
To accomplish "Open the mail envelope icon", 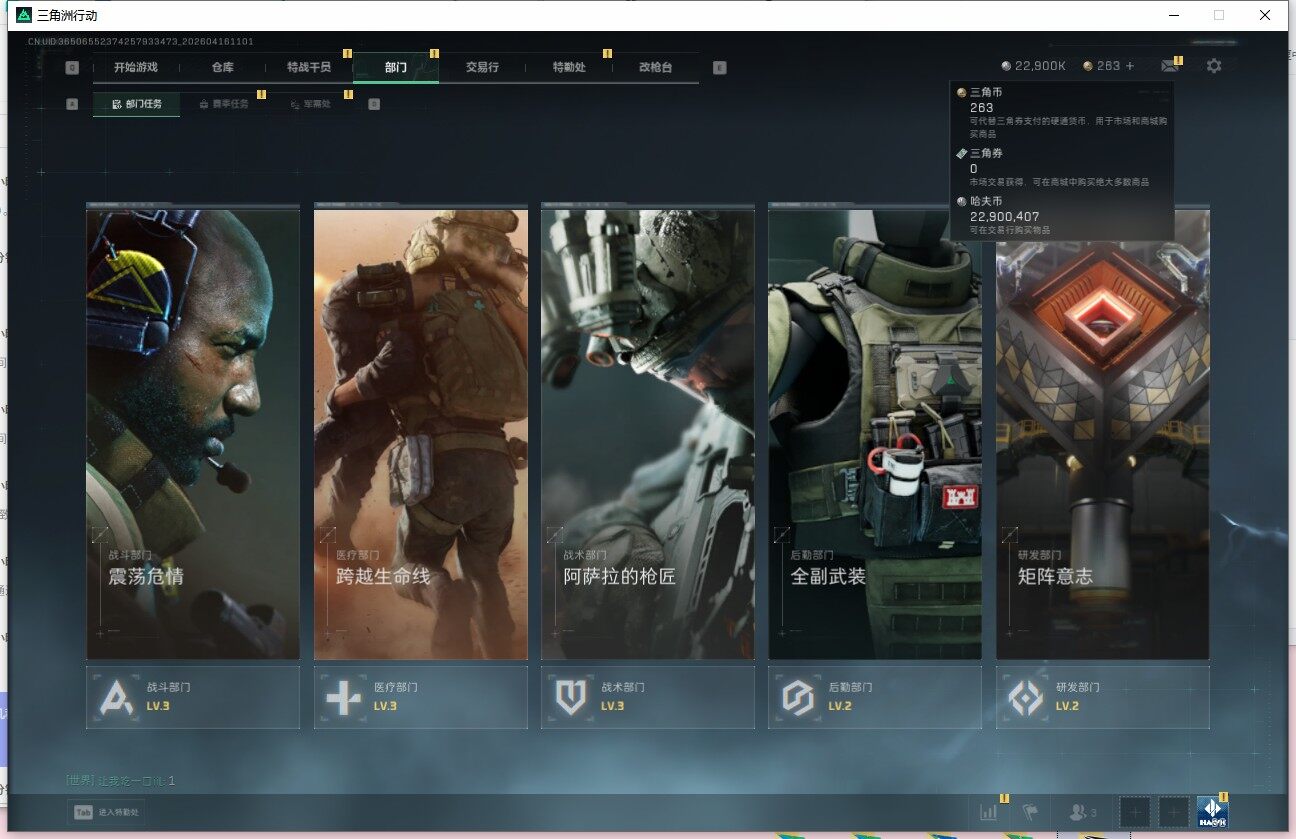I will click(x=1169, y=66).
